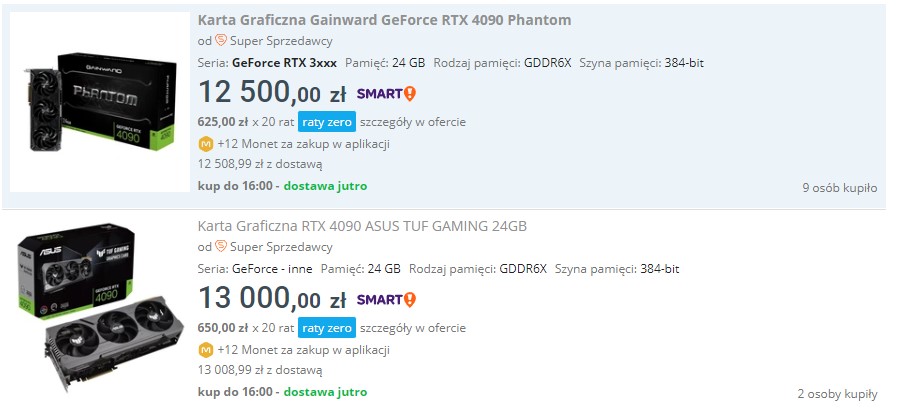Screen dimensions: 898x413
Task: Open GeForce RTX 3xxx series link
Action: tap(284, 62)
